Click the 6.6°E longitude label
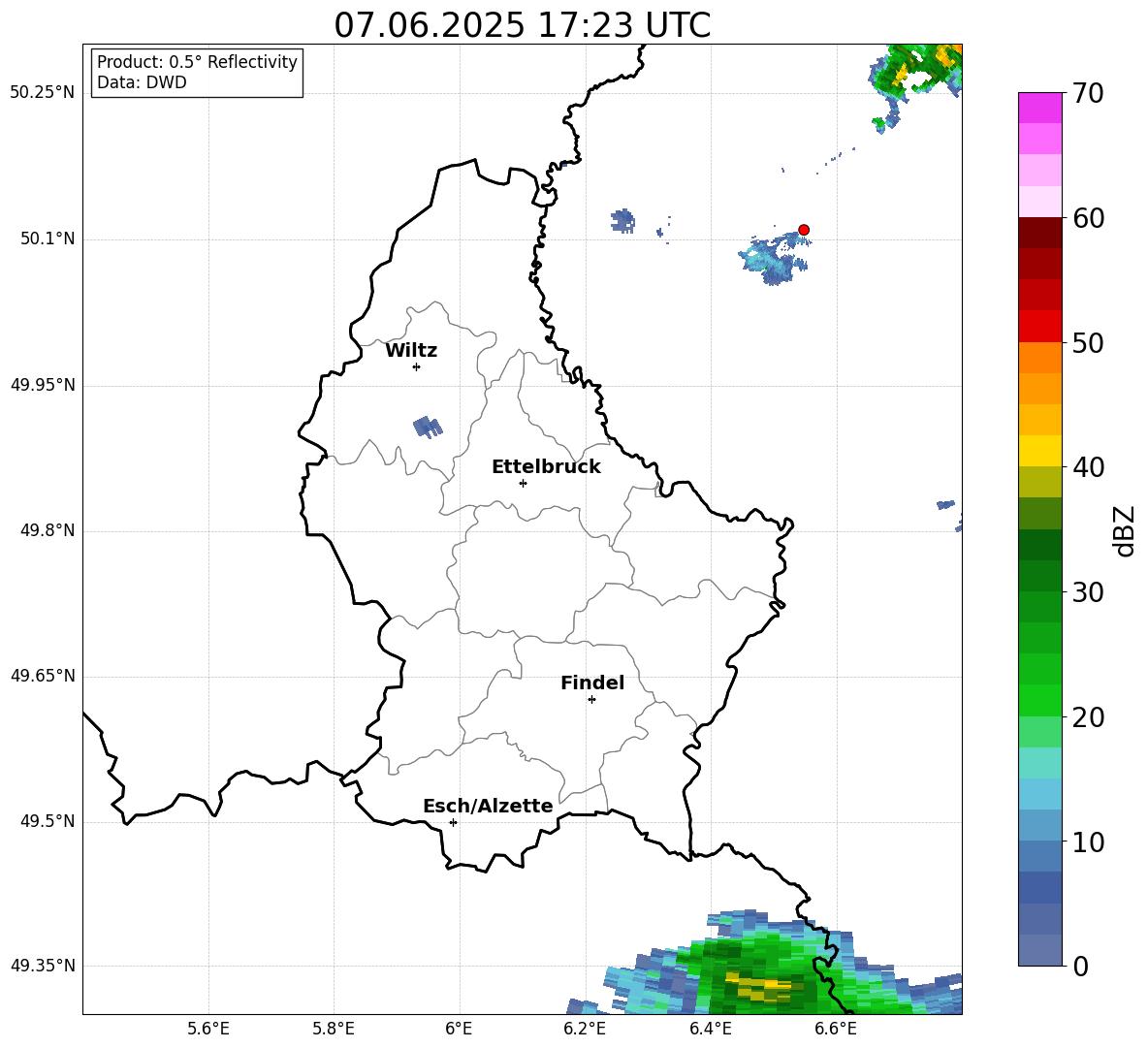Viewport: 1148px width, 1048px height. coord(836,1029)
